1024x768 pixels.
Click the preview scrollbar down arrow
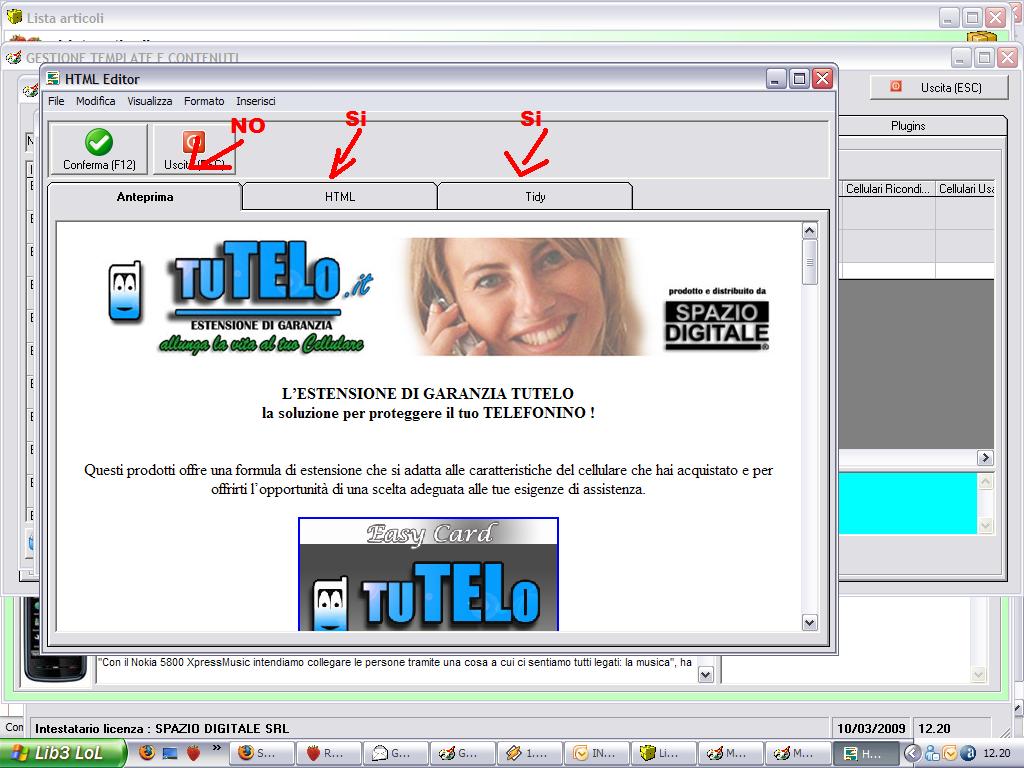click(810, 622)
